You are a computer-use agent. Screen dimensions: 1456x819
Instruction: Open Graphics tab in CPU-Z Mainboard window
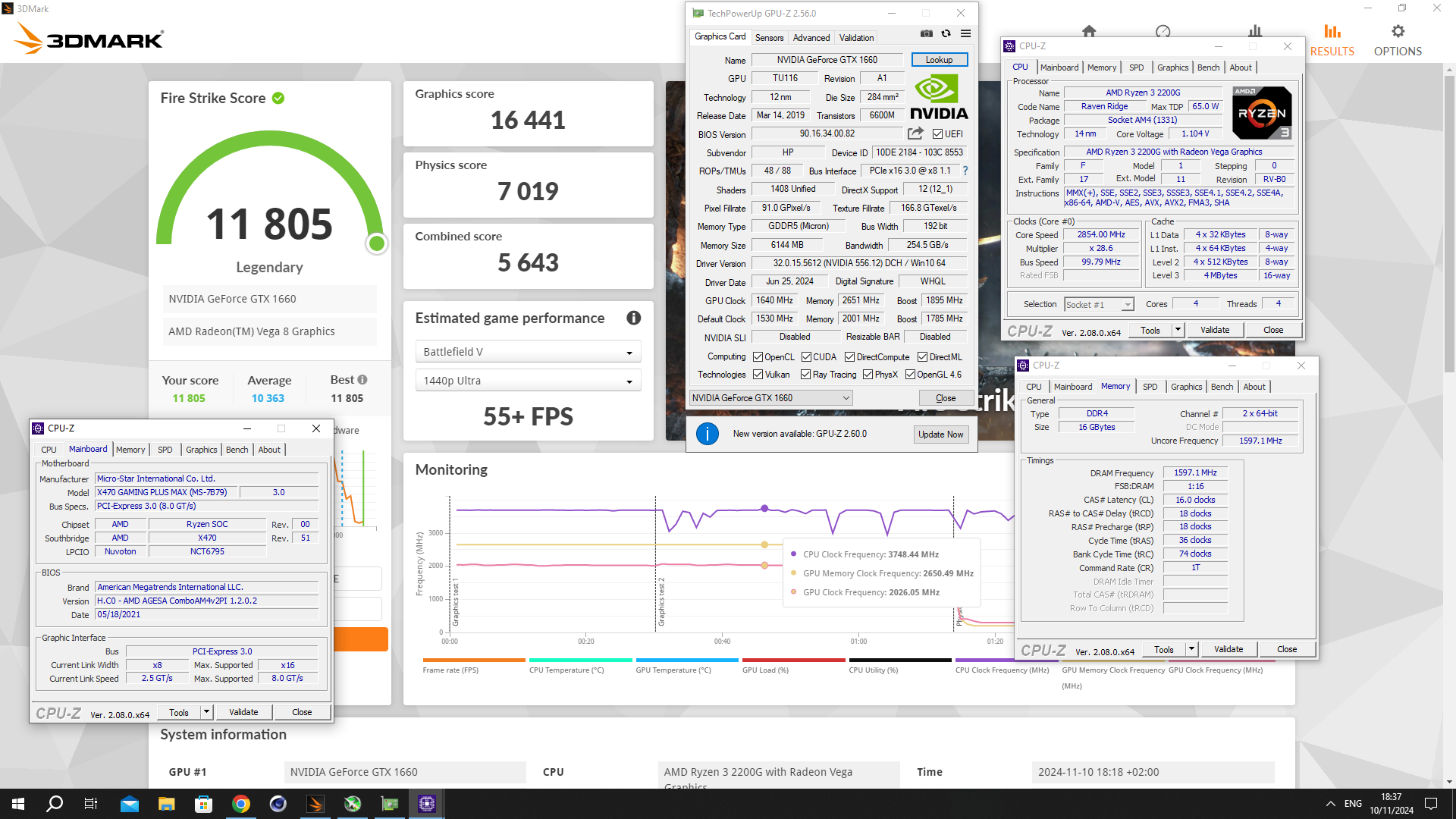click(x=201, y=450)
